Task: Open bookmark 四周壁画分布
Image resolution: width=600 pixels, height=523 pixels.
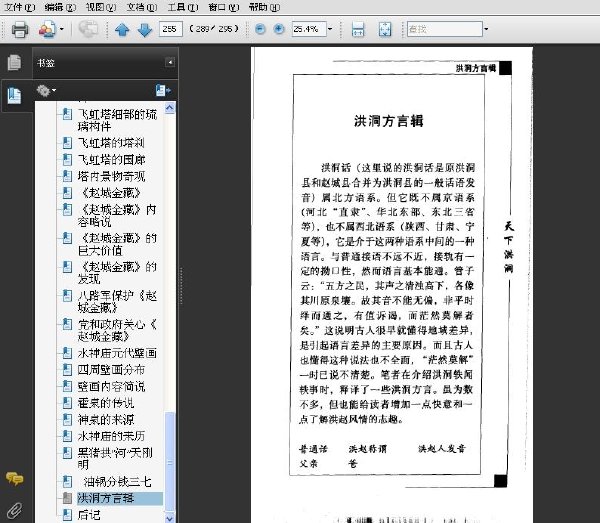Action: (x=111, y=370)
